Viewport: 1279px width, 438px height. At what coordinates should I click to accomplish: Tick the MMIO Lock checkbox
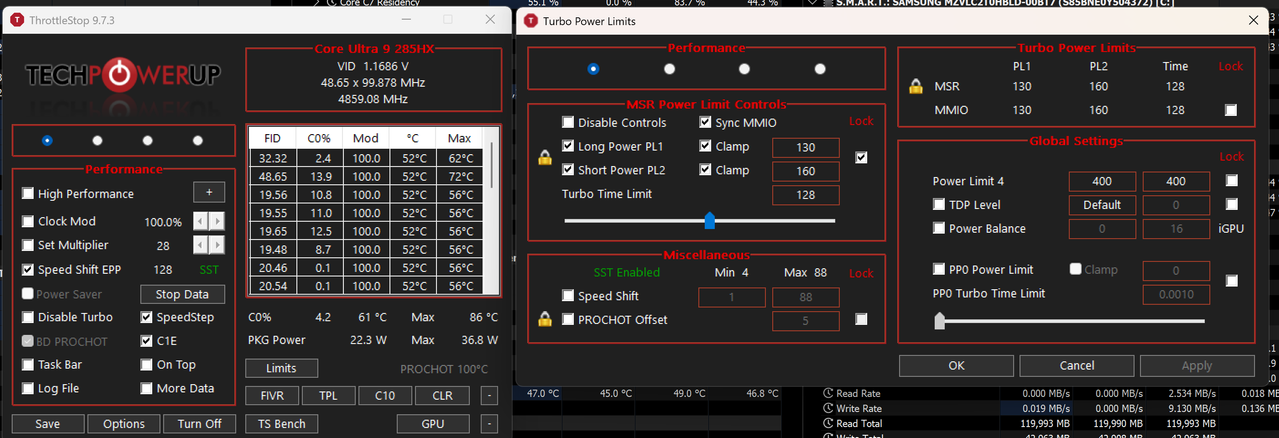pos(1231,110)
